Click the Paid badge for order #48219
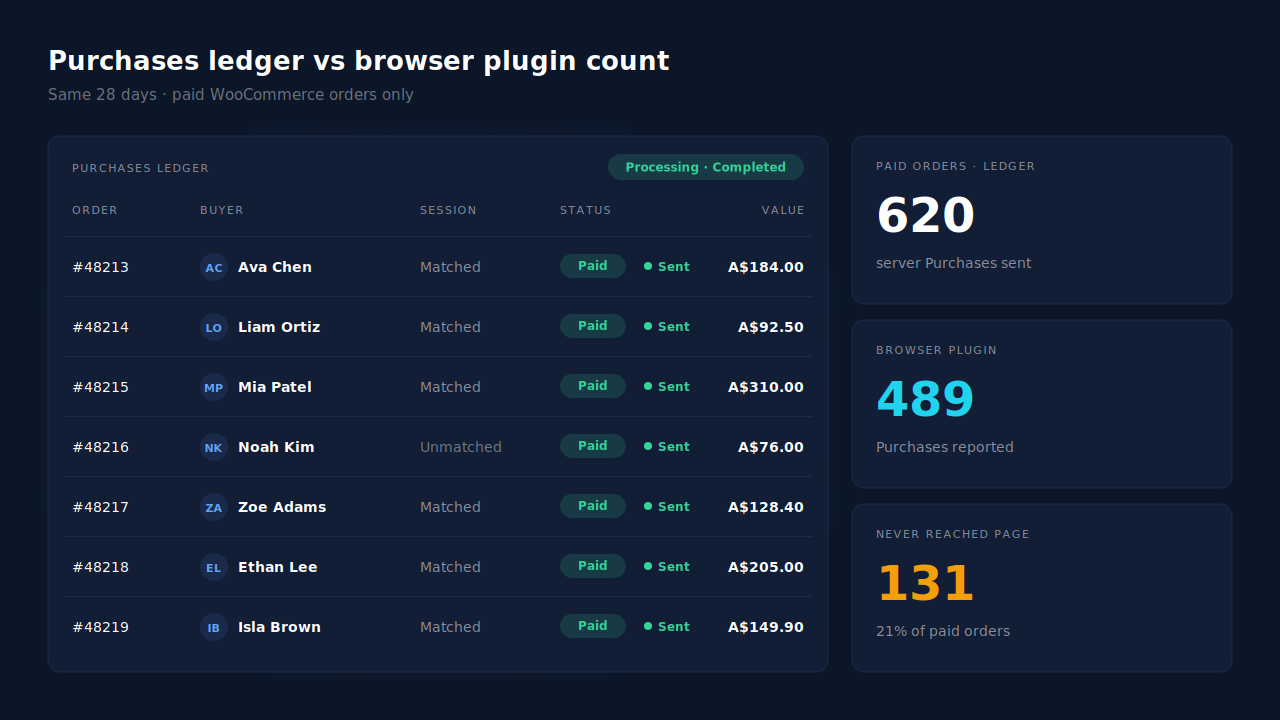Screen dimensions: 1280x720 coord(593,626)
